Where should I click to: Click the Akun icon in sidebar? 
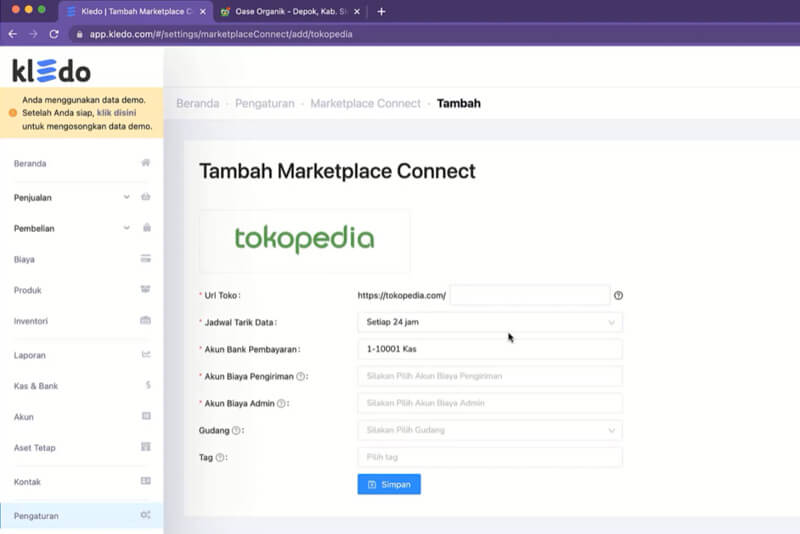click(x=146, y=416)
